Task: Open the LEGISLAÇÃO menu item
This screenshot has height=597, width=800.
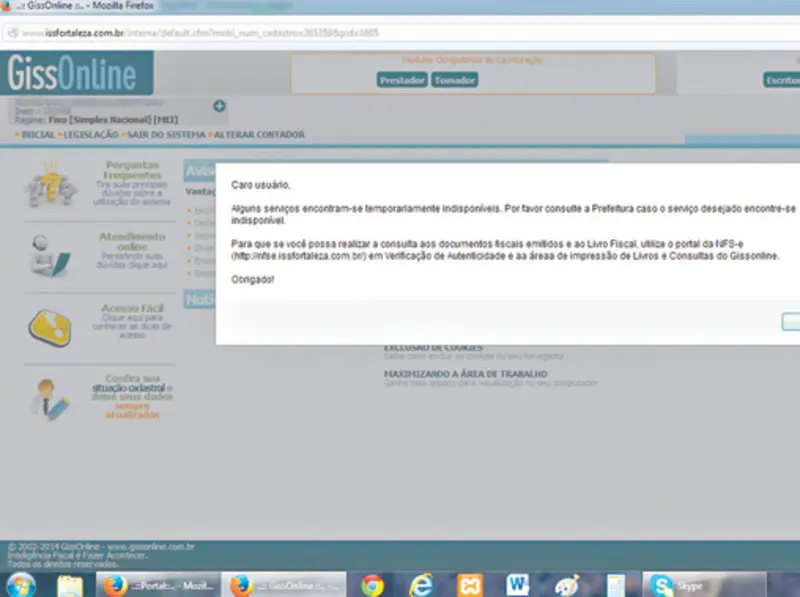Action: click(x=91, y=134)
